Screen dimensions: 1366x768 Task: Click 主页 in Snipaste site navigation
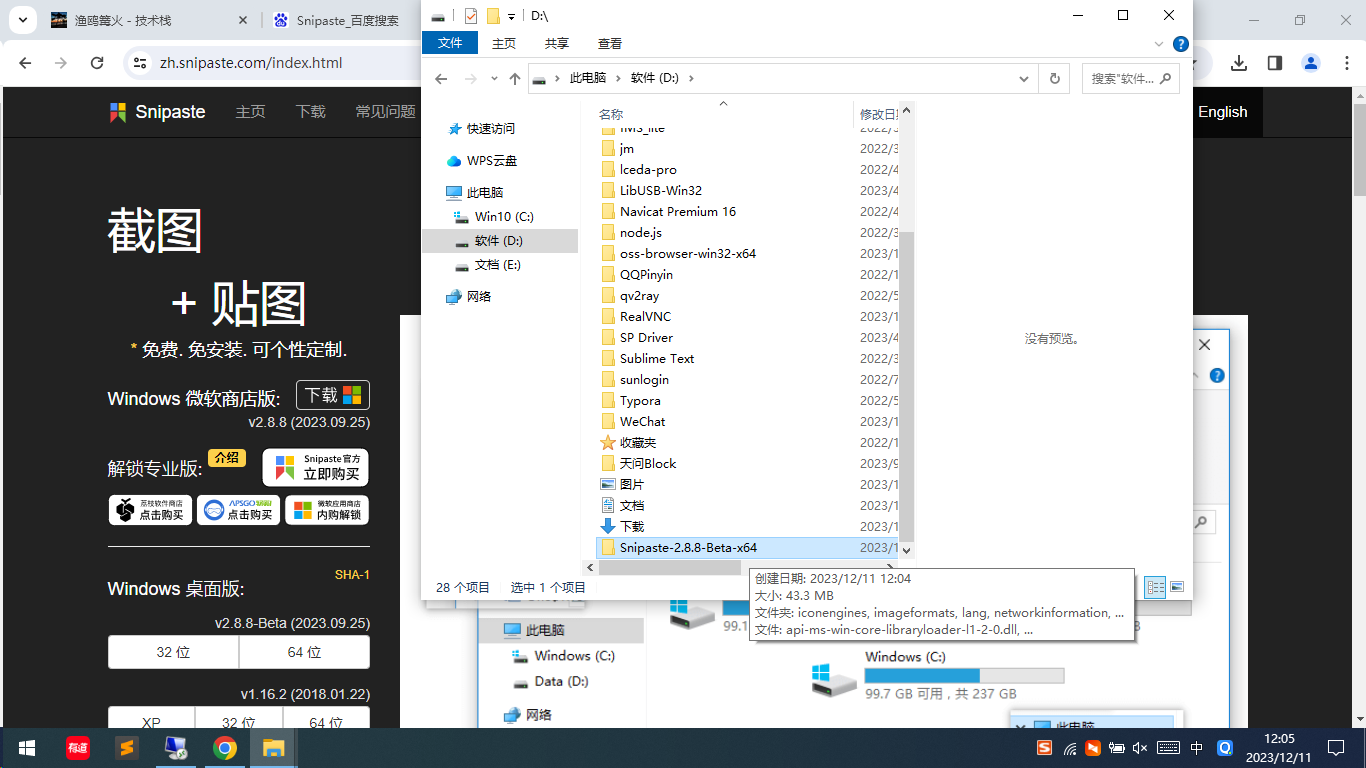click(250, 112)
